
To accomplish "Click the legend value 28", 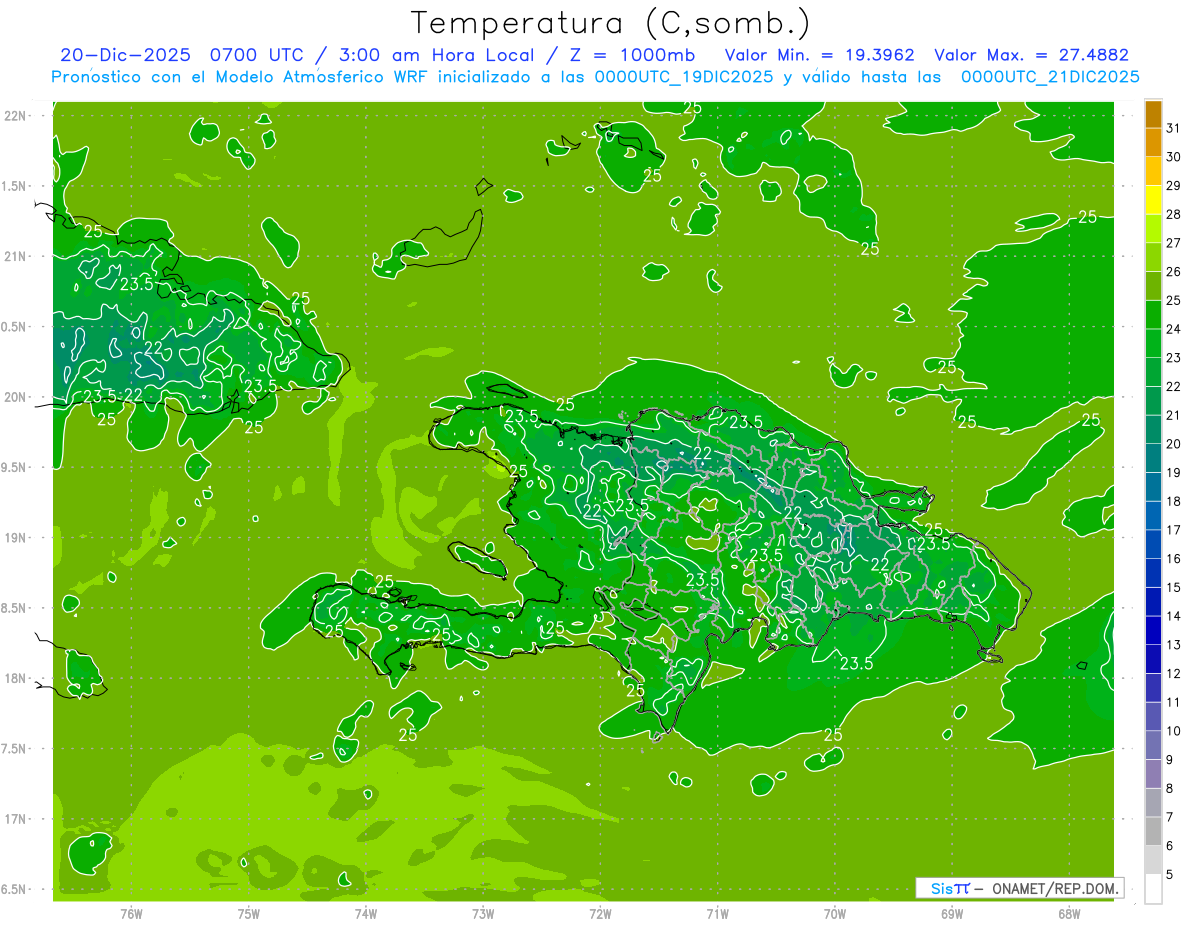I will [x=1173, y=215].
